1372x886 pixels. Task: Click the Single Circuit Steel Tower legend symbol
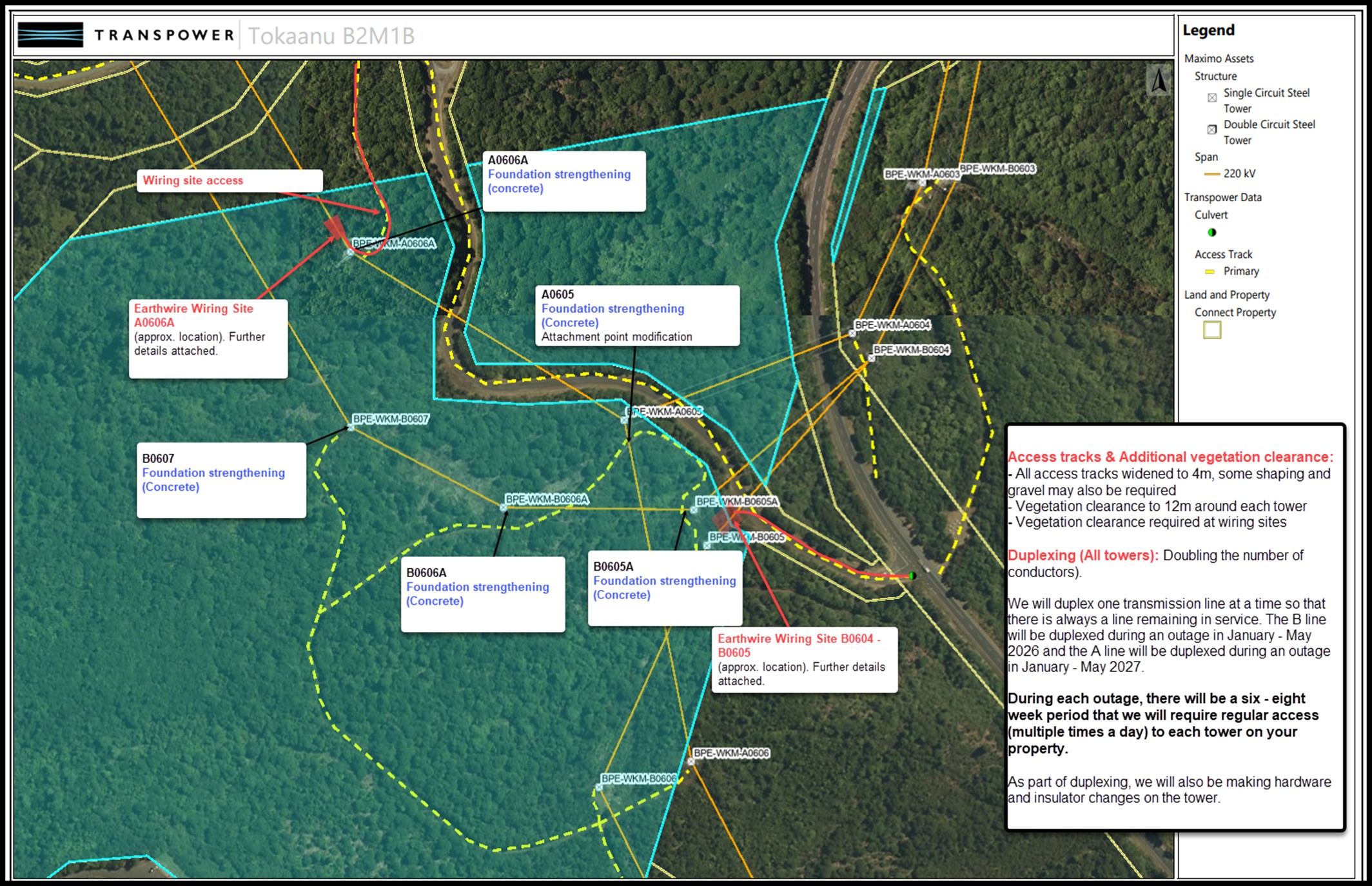pos(1212,98)
